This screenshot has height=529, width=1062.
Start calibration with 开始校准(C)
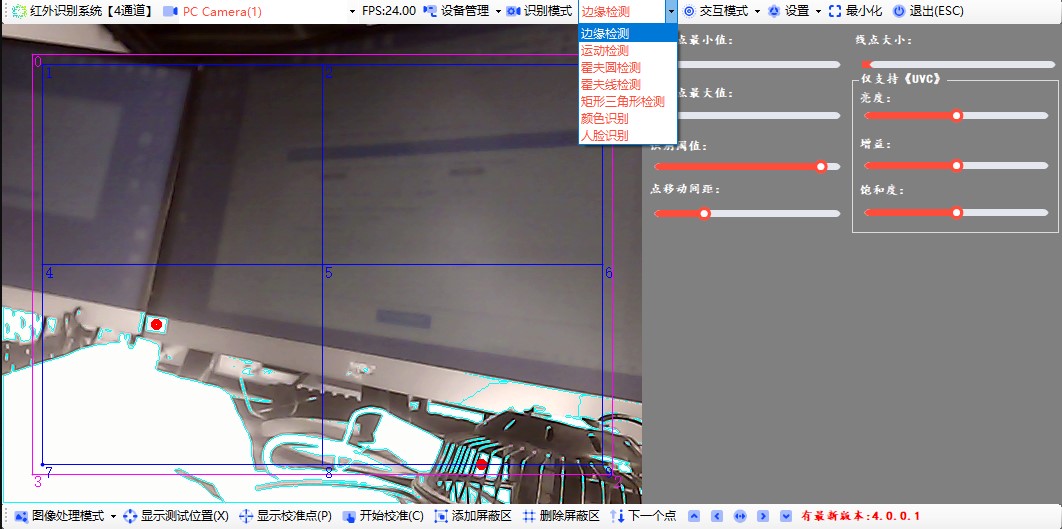(x=383, y=516)
